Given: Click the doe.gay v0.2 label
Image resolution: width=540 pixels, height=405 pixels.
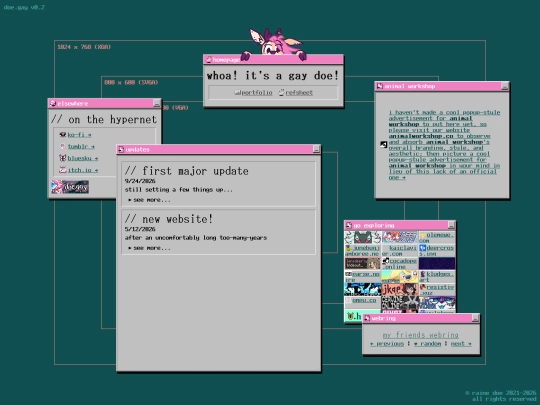Looking at the screenshot, I should [x=24, y=7].
